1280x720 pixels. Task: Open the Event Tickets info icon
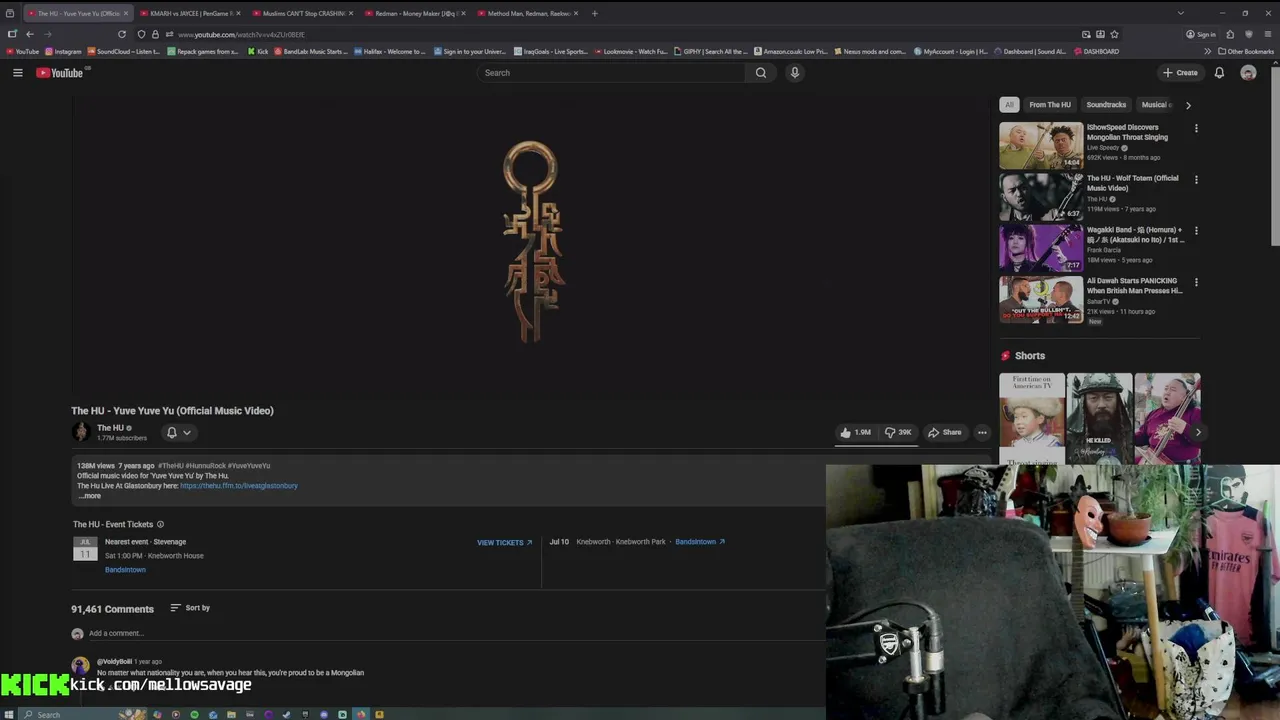[x=160, y=524]
